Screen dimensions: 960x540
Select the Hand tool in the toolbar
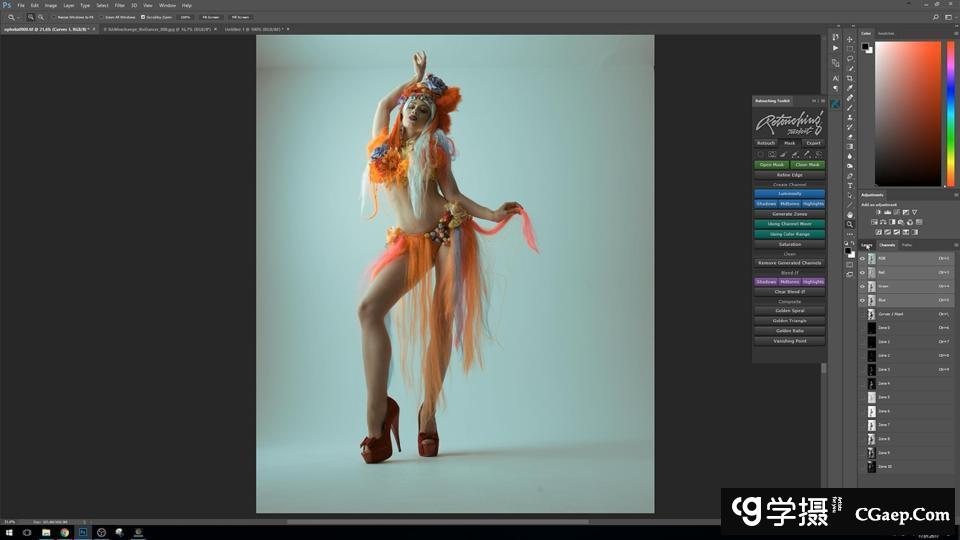[x=850, y=215]
